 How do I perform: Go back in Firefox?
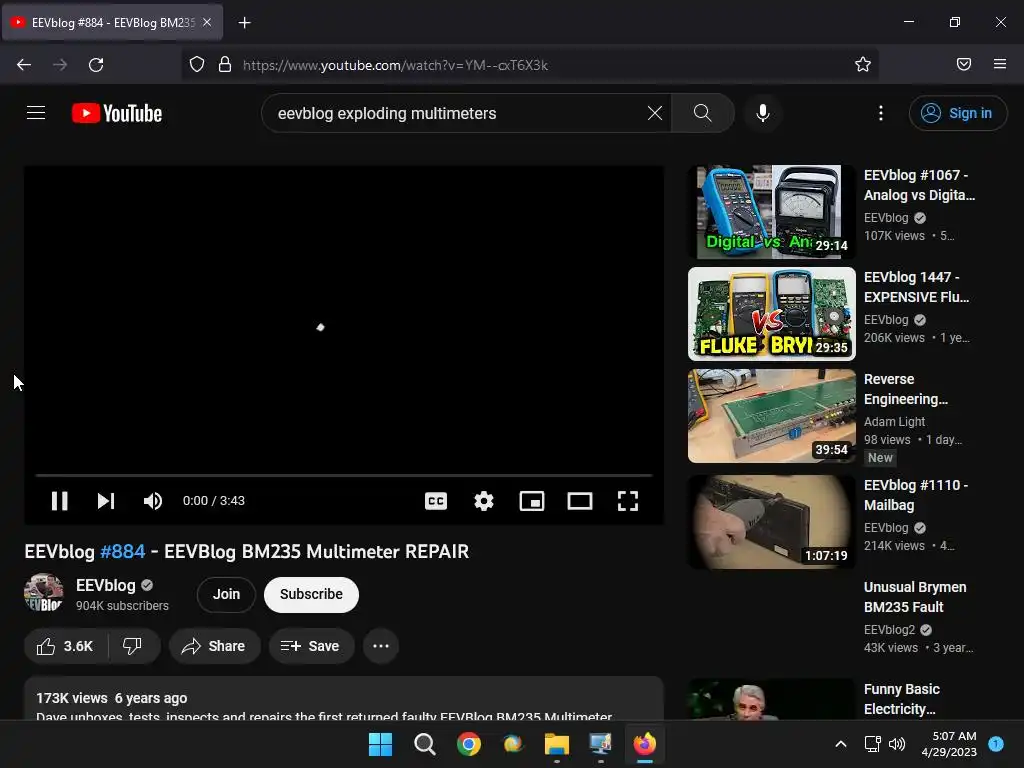click(24, 65)
